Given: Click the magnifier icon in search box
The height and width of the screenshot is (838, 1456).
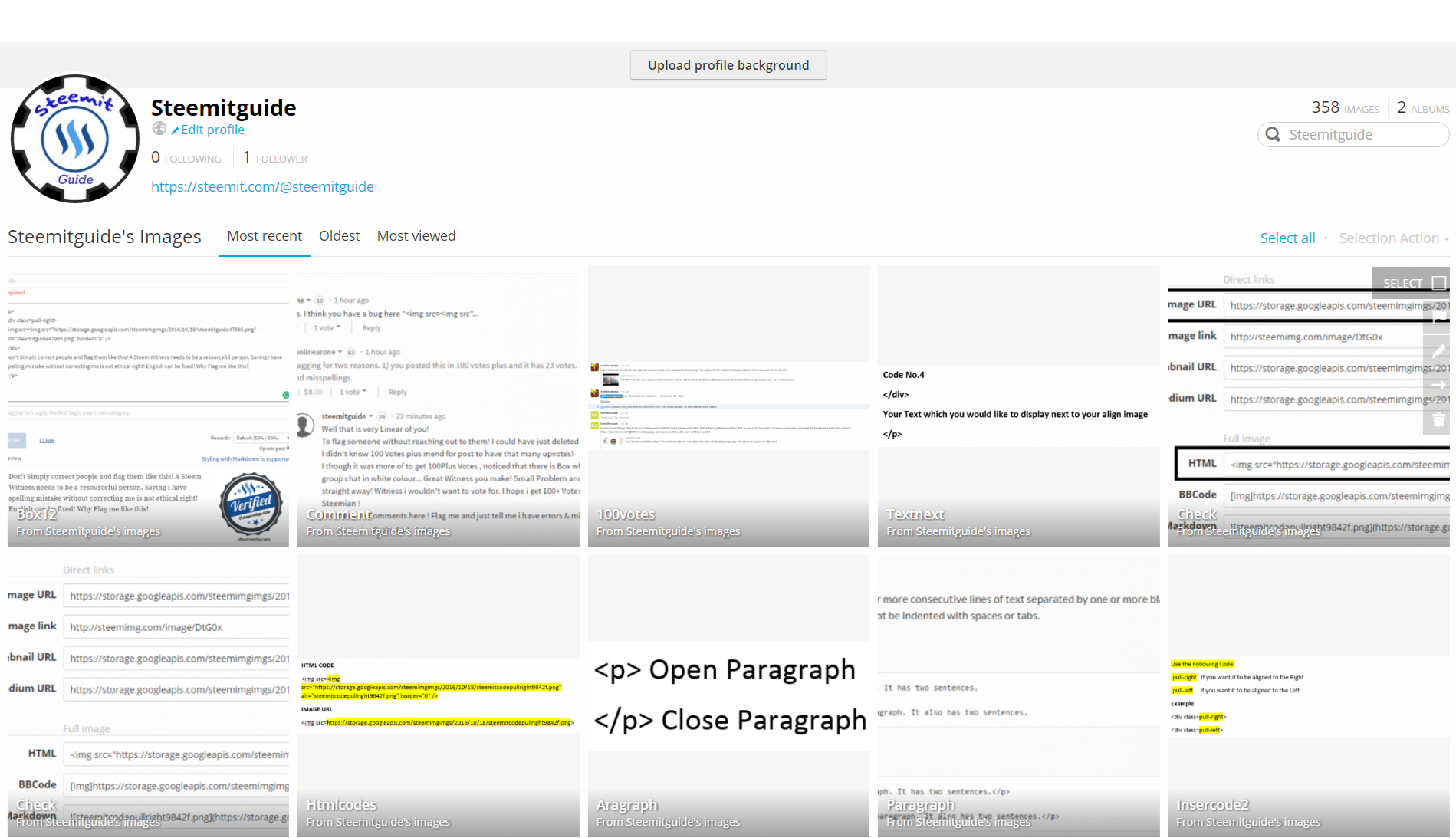Looking at the screenshot, I should click(x=1274, y=134).
